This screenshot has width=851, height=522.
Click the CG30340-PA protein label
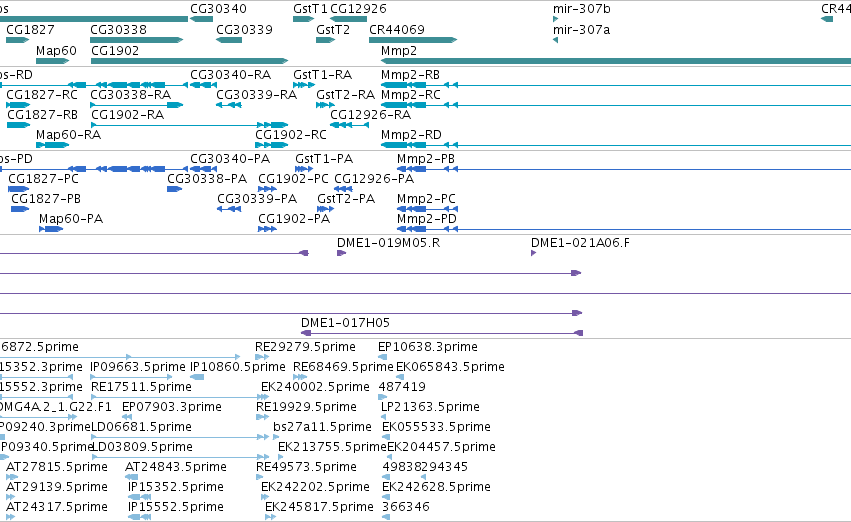pyautogui.click(x=230, y=158)
